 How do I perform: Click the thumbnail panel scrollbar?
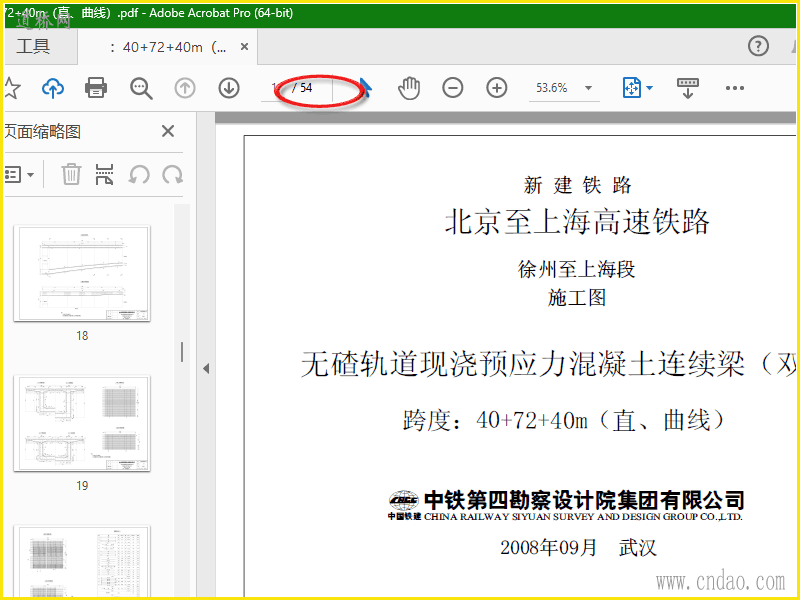182,352
